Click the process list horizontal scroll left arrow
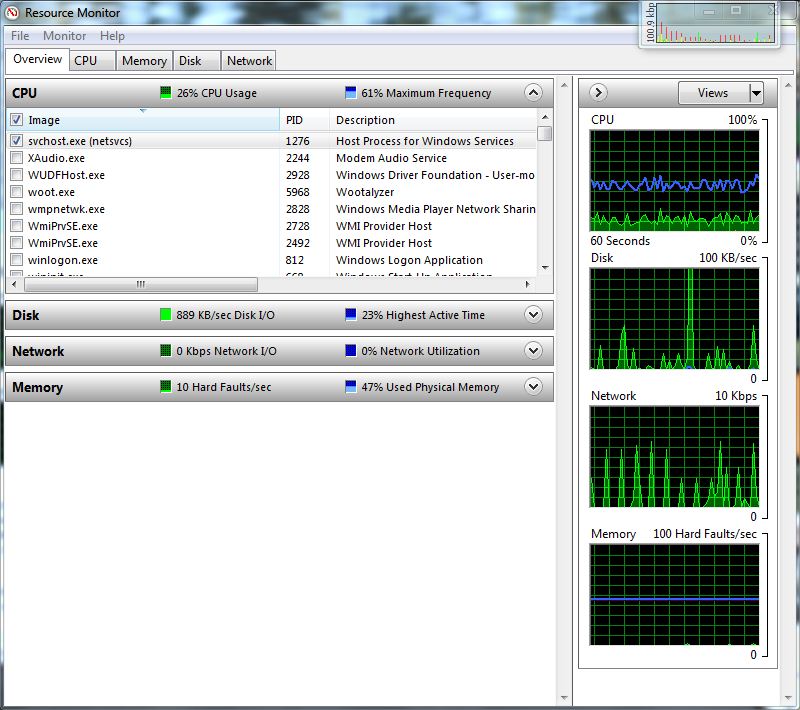The height and width of the screenshot is (710, 800). (x=14, y=284)
